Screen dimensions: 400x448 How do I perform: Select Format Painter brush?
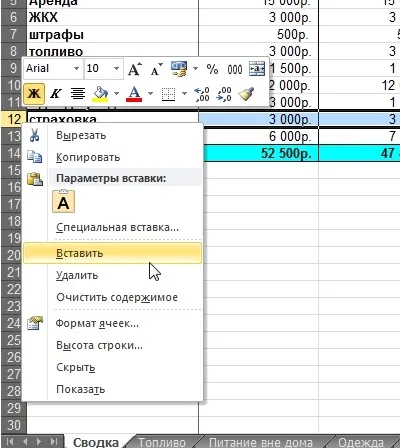(246, 94)
